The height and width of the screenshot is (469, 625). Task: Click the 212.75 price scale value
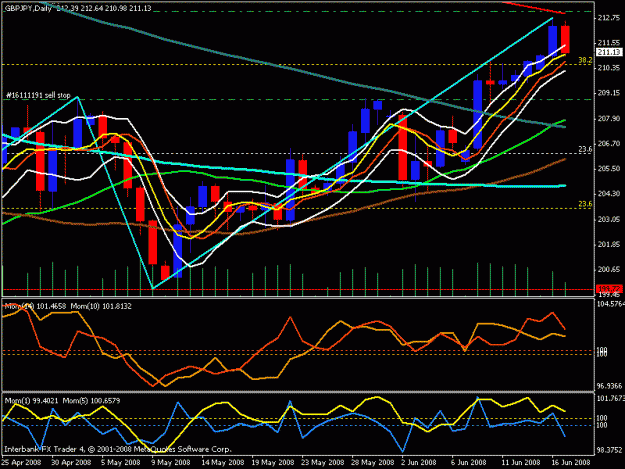pos(609,18)
